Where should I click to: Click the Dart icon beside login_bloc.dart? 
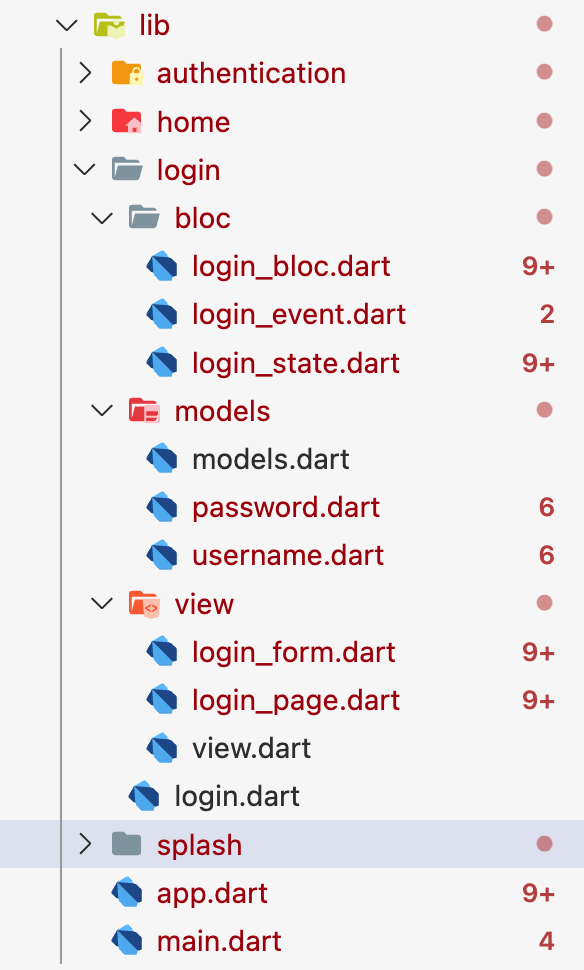[x=162, y=266]
